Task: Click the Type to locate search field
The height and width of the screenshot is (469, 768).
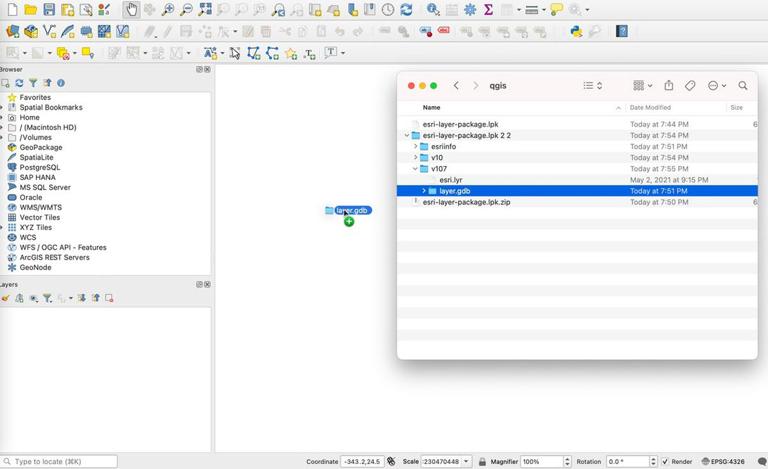Action: tap(60, 462)
